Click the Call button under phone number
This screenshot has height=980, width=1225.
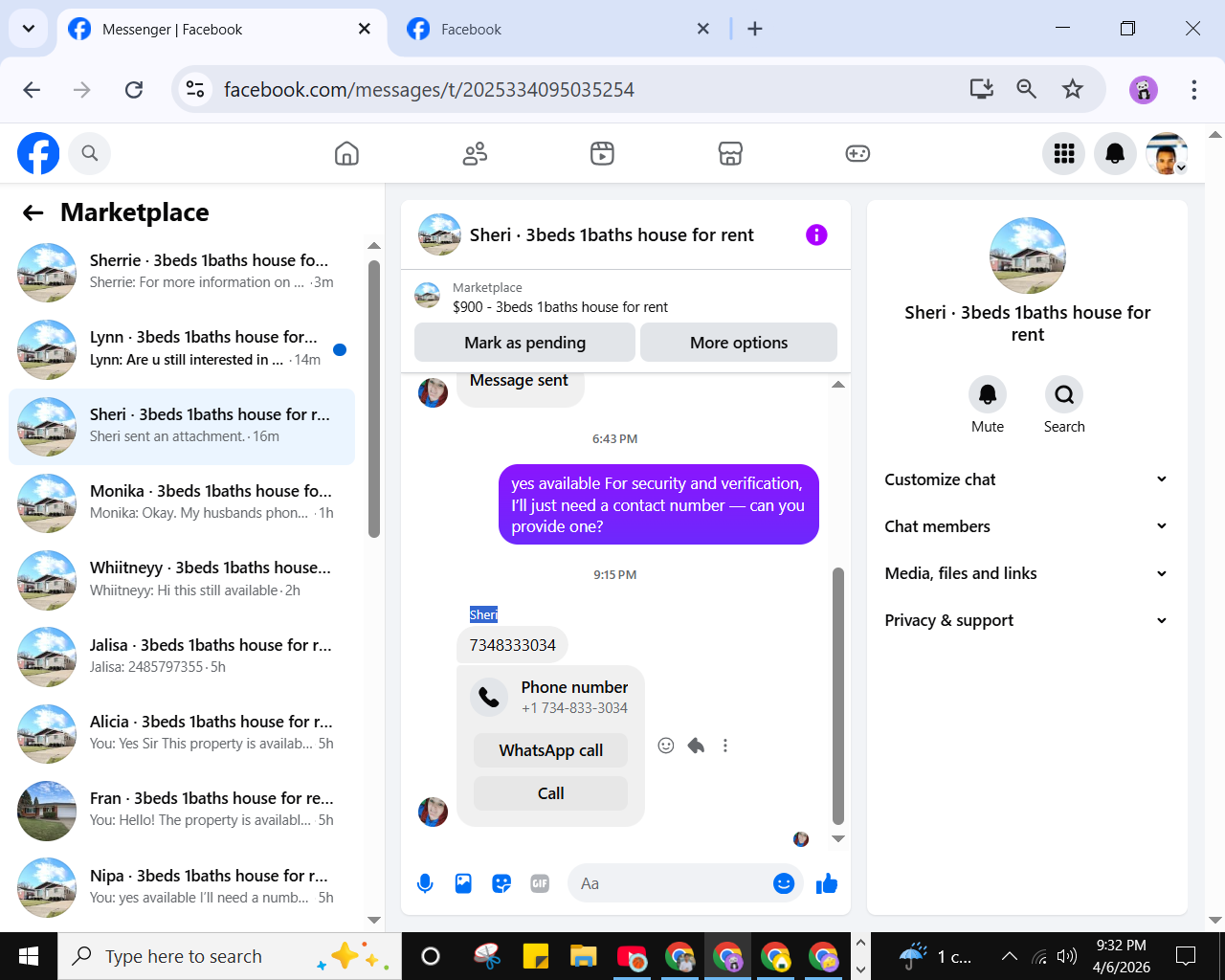pos(551,793)
